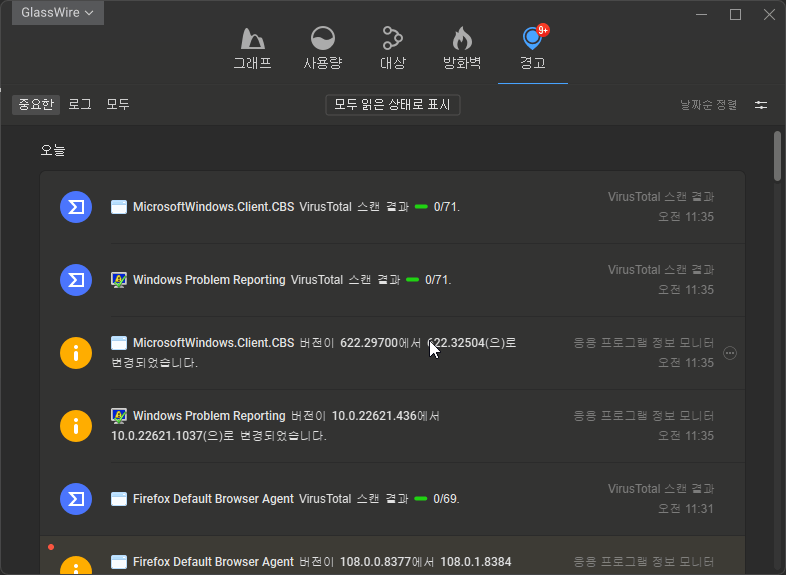The width and height of the screenshot is (786, 575).
Task: Click app window icon beside MicrosoftWindows.Client.CBS VirusTotal
Action: (119, 207)
